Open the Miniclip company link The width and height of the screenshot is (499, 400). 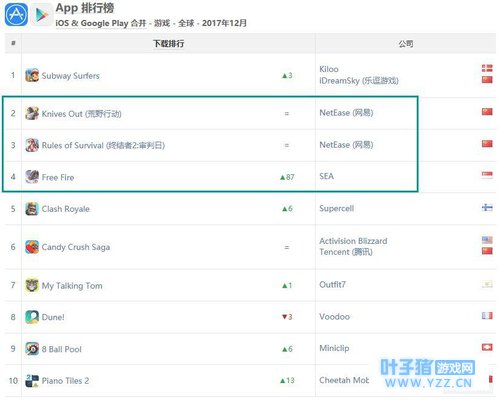pos(334,348)
